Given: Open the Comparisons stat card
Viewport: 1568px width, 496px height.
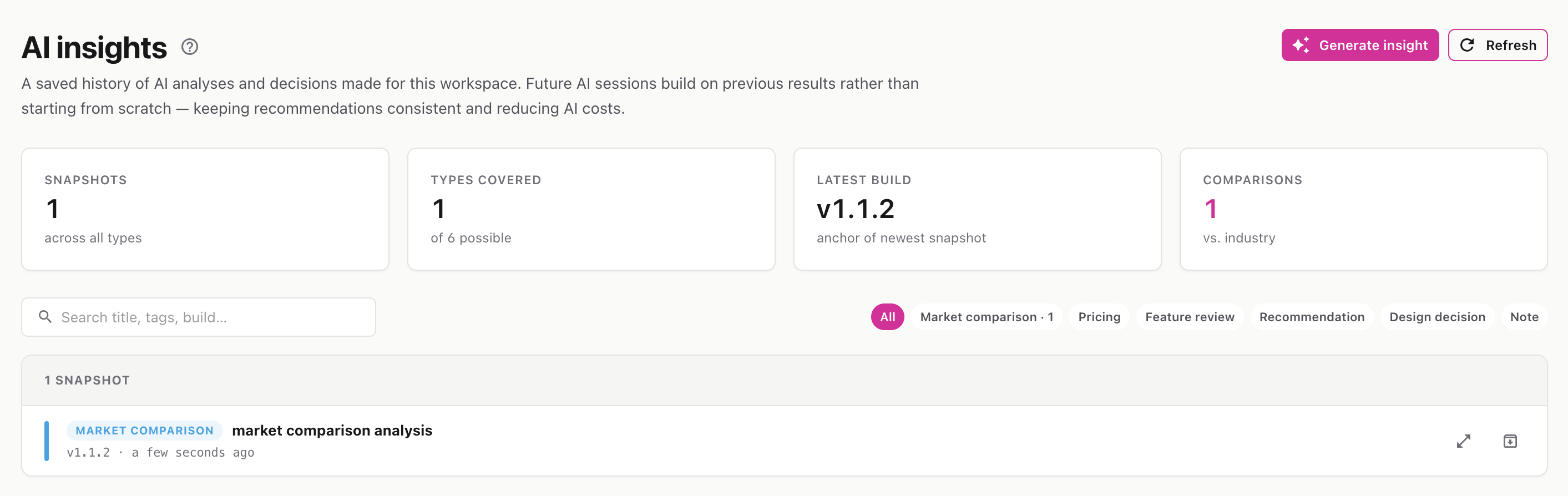Looking at the screenshot, I should point(1363,209).
